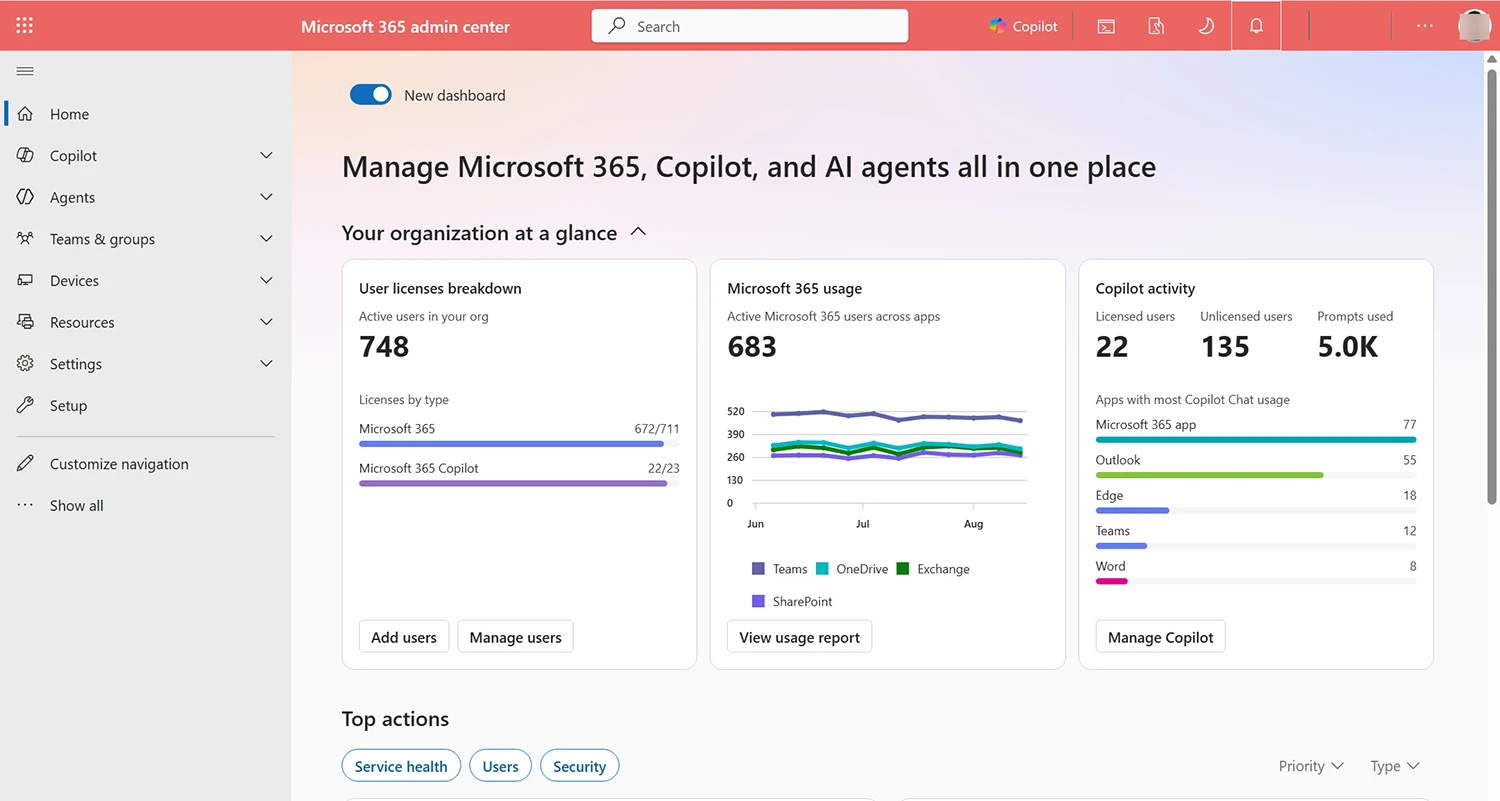
Task: Click inside the Search input field
Action: pos(750,26)
